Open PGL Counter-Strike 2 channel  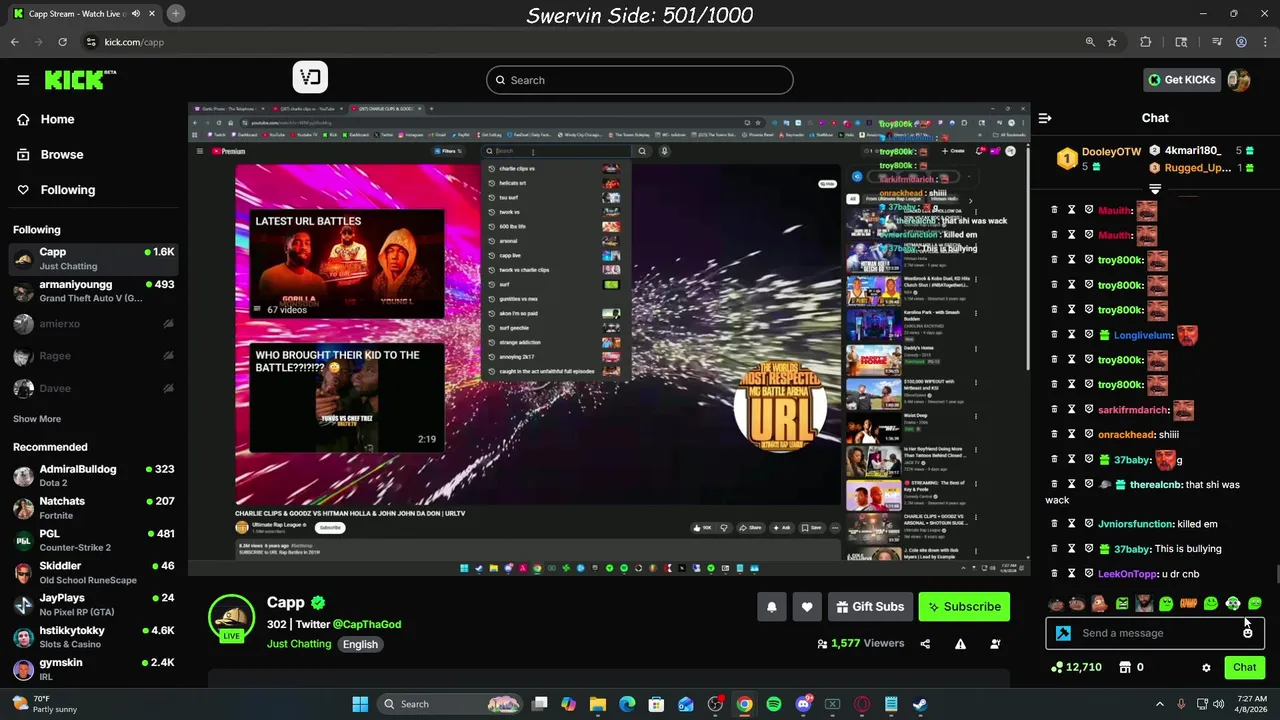[x=93, y=540]
